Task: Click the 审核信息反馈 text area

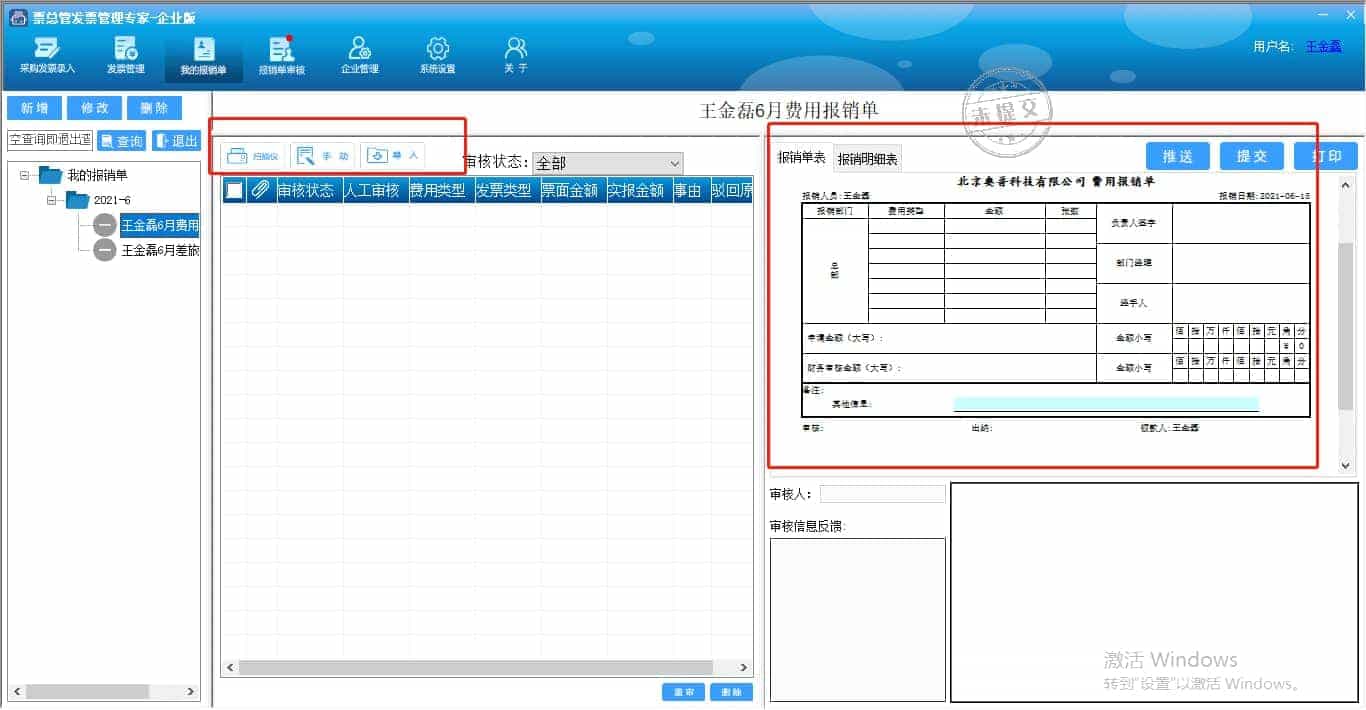Action: (857, 620)
